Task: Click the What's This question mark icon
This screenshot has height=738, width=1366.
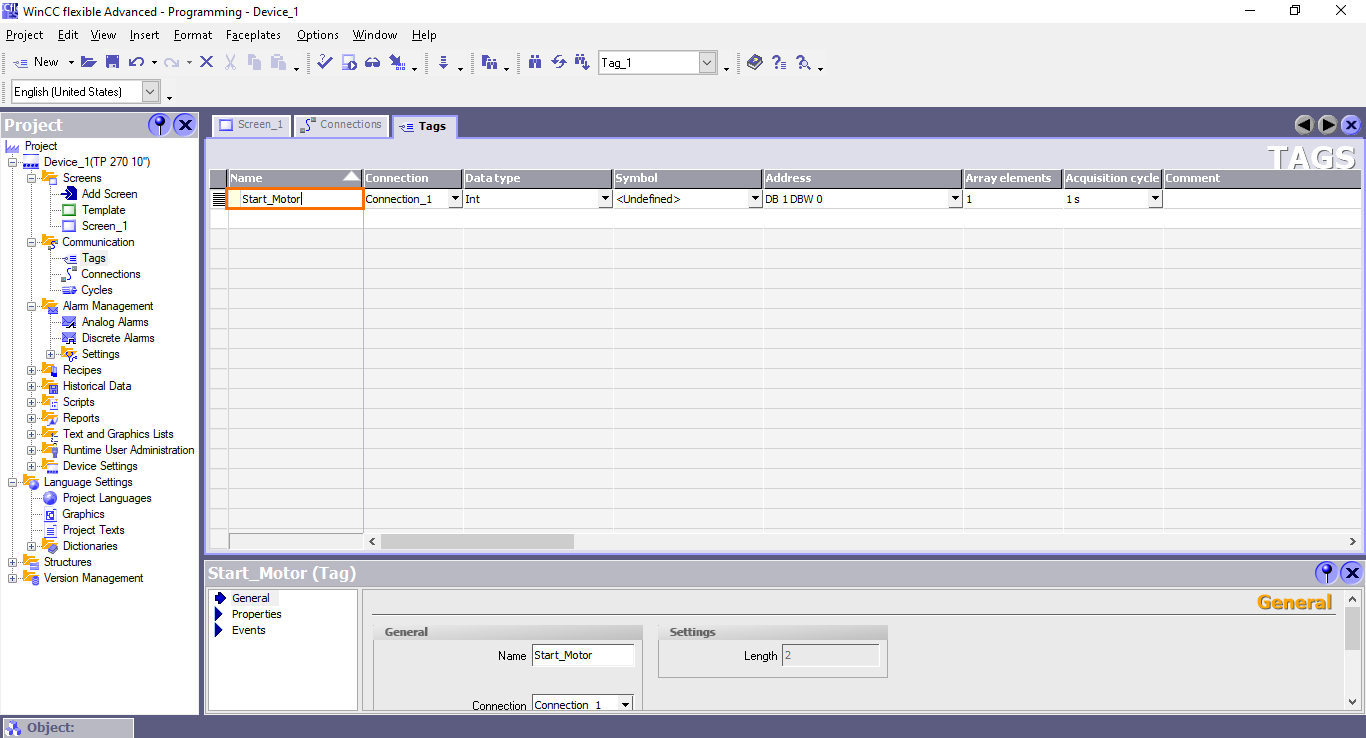Action: tap(779, 62)
